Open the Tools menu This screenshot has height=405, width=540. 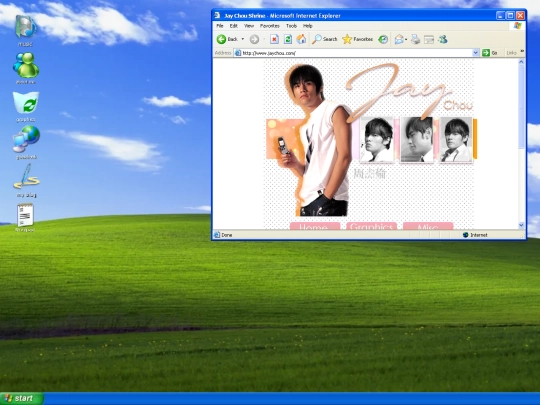click(x=291, y=26)
